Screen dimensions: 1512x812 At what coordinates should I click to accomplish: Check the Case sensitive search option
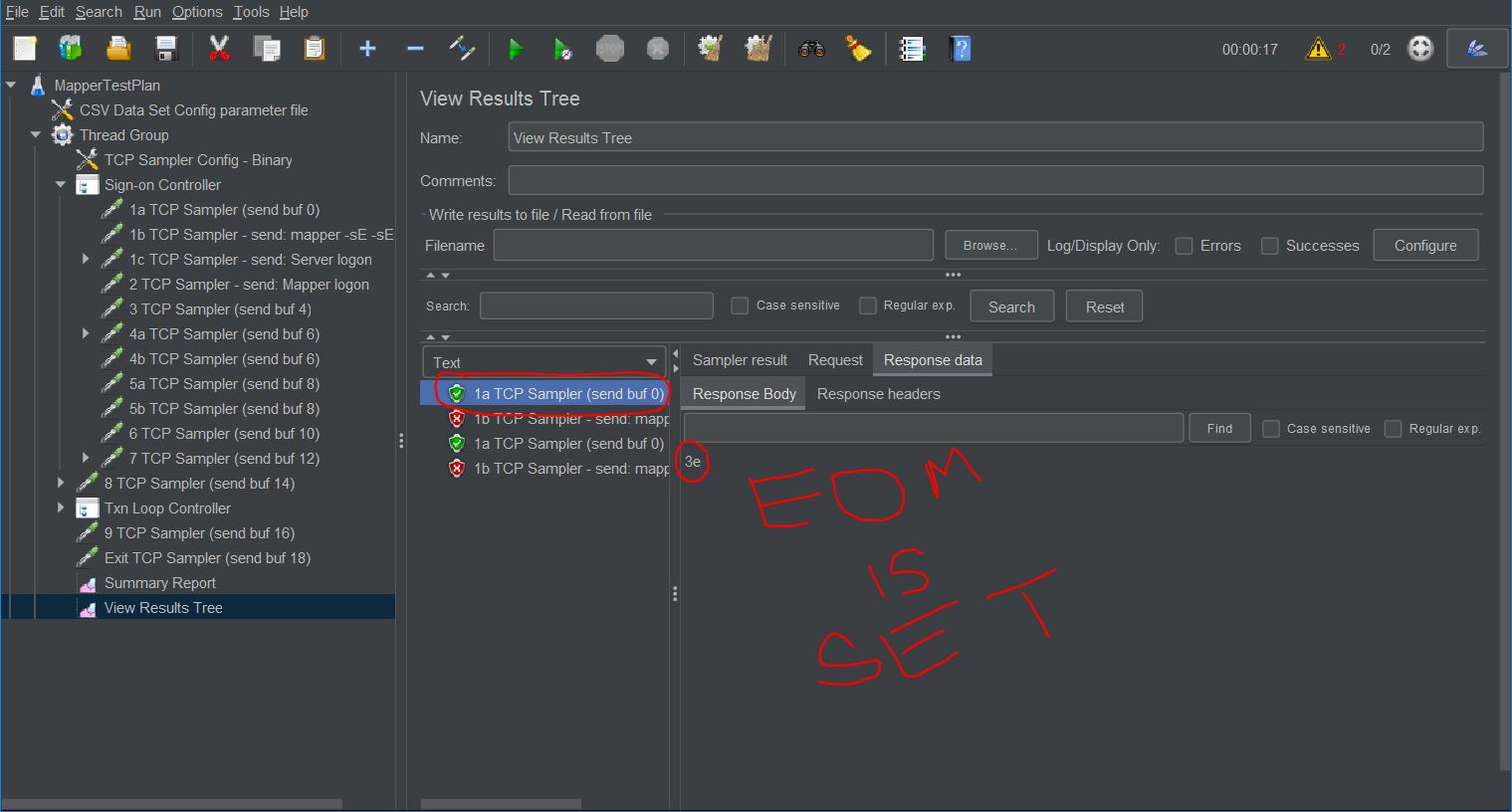(x=740, y=305)
